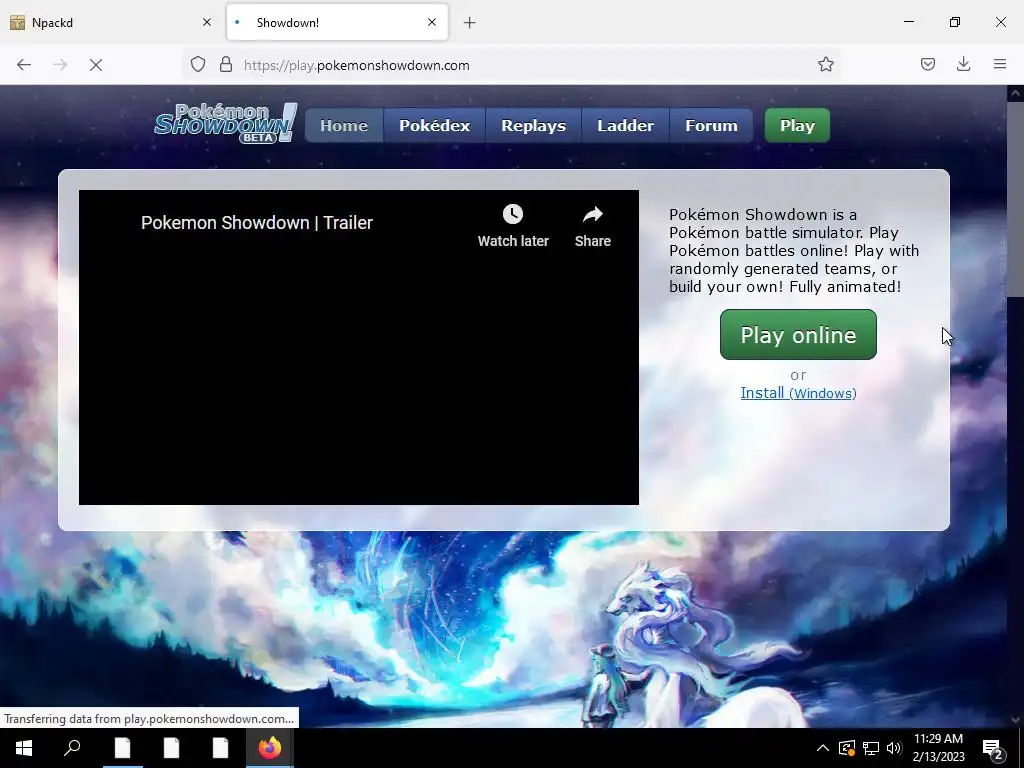Open the notification center icon
This screenshot has height=768, width=1024.
coord(993,748)
